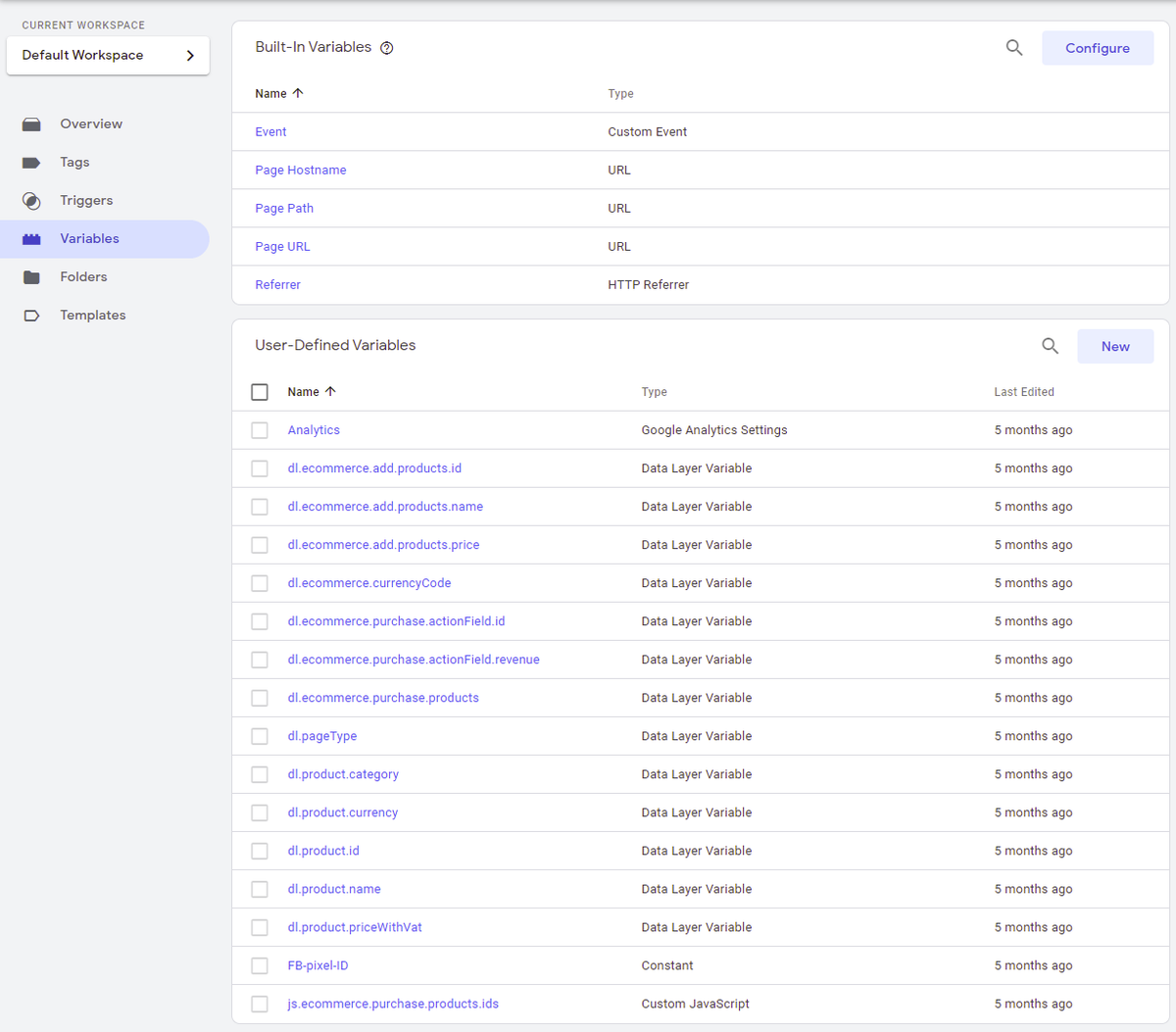Click 'Google Analytics Settings' type cell

coord(714,430)
